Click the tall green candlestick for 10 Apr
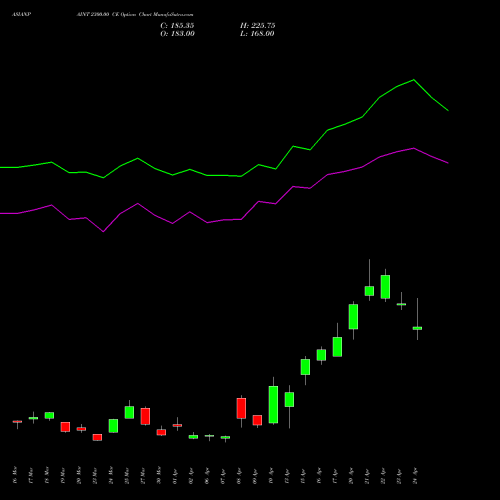This screenshot has height=500, width=500. [x=273, y=404]
